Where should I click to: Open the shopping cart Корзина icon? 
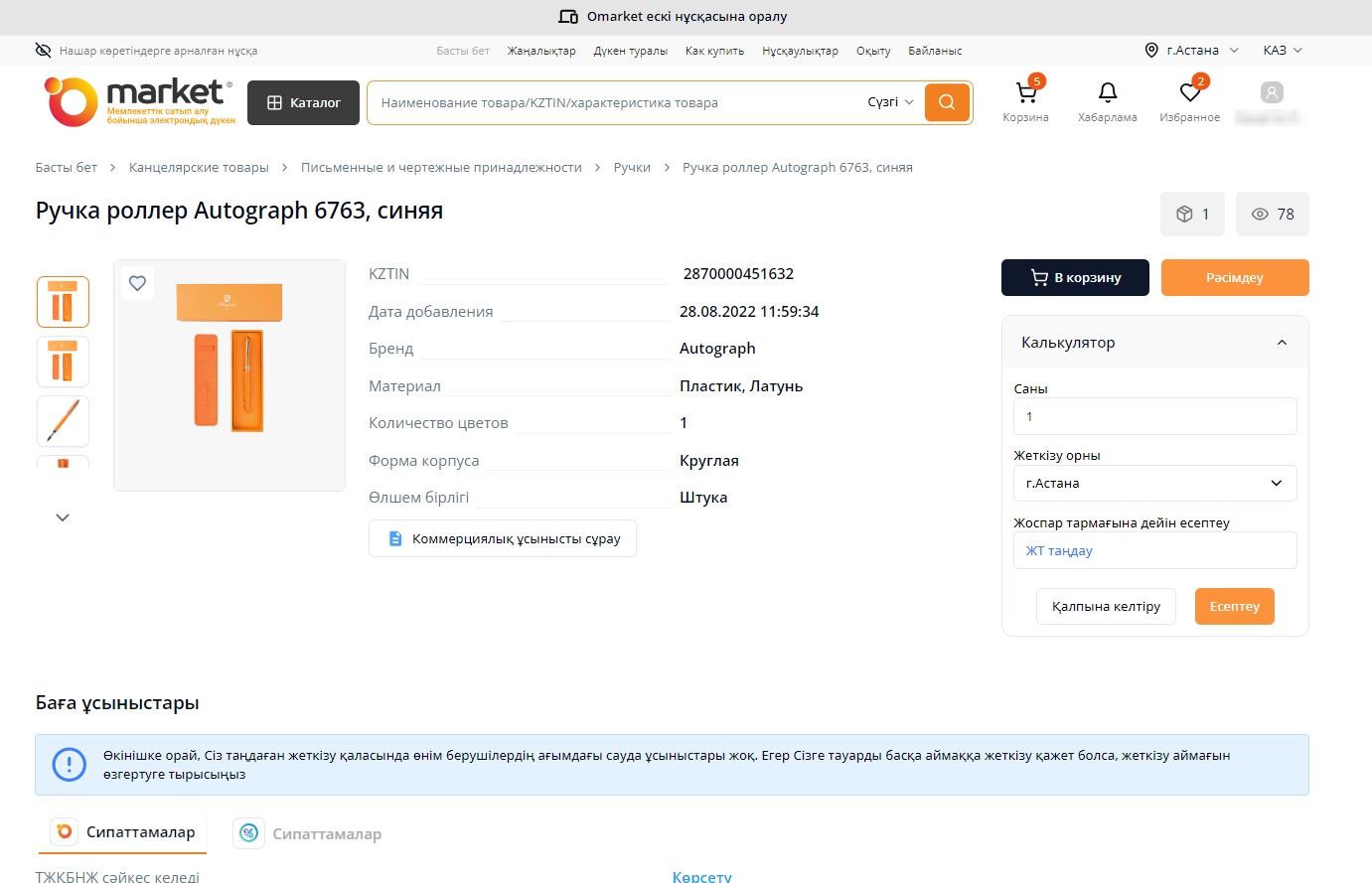(x=1025, y=94)
